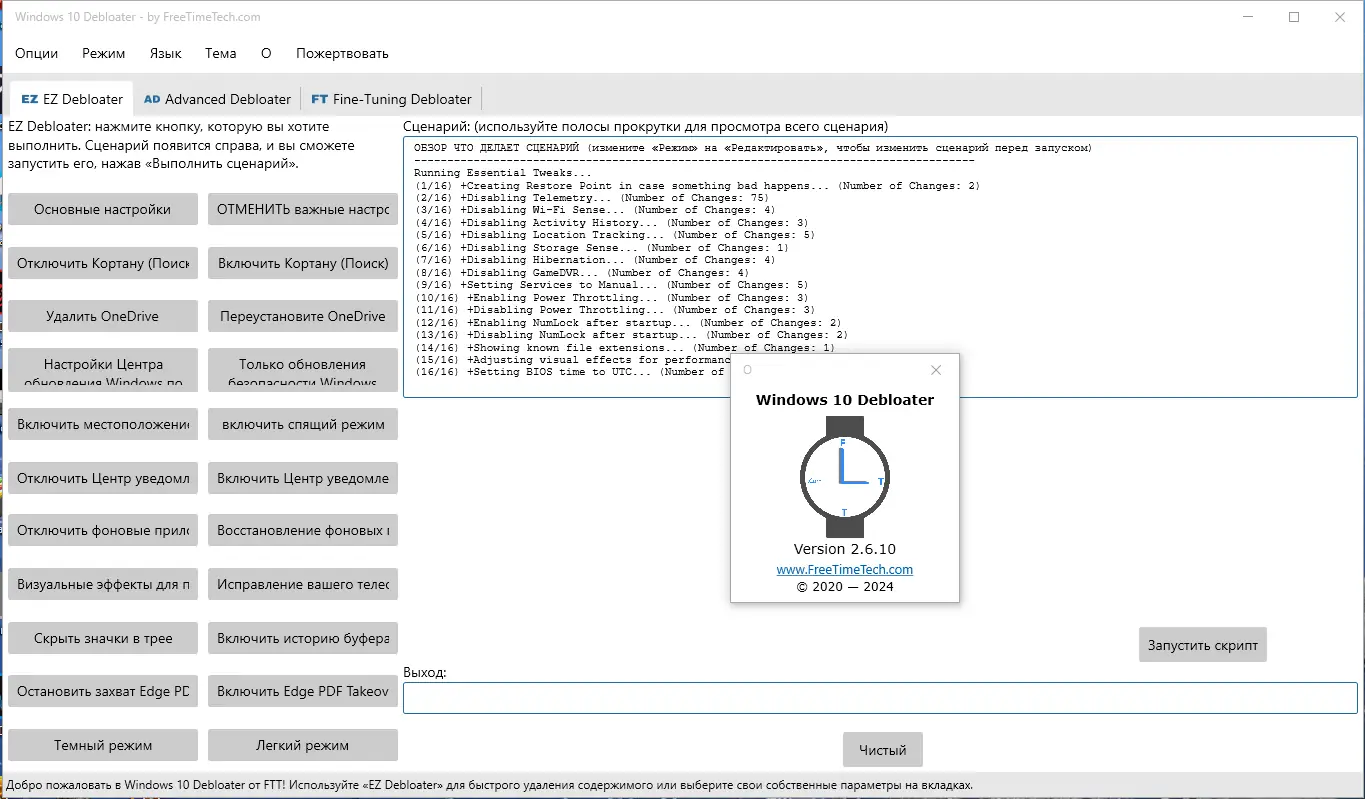
Task: Click the 'Disabling GameDVR' script line
Action: pyautogui.click(x=581, y=273)
